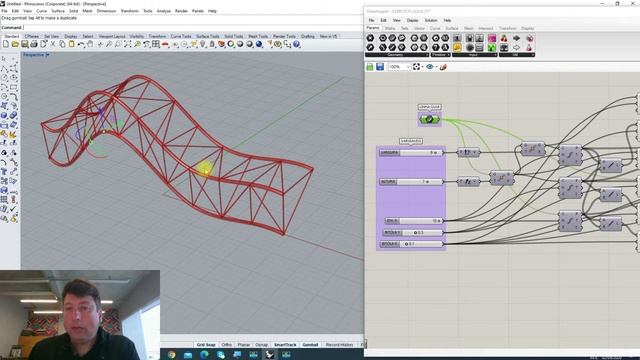Click pink Colour Swatch component icon

(492, 38)
